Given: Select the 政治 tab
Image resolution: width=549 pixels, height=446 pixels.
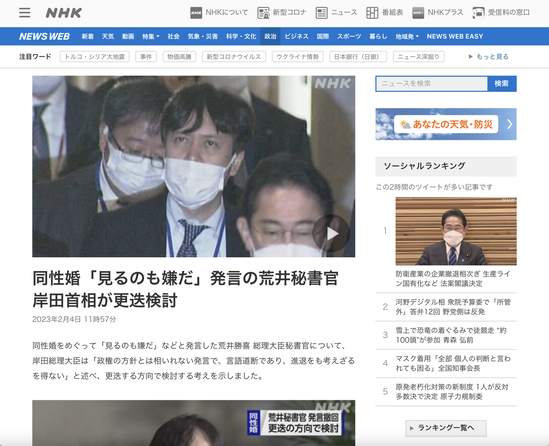Looking at the screenshot, I should 270,36.
